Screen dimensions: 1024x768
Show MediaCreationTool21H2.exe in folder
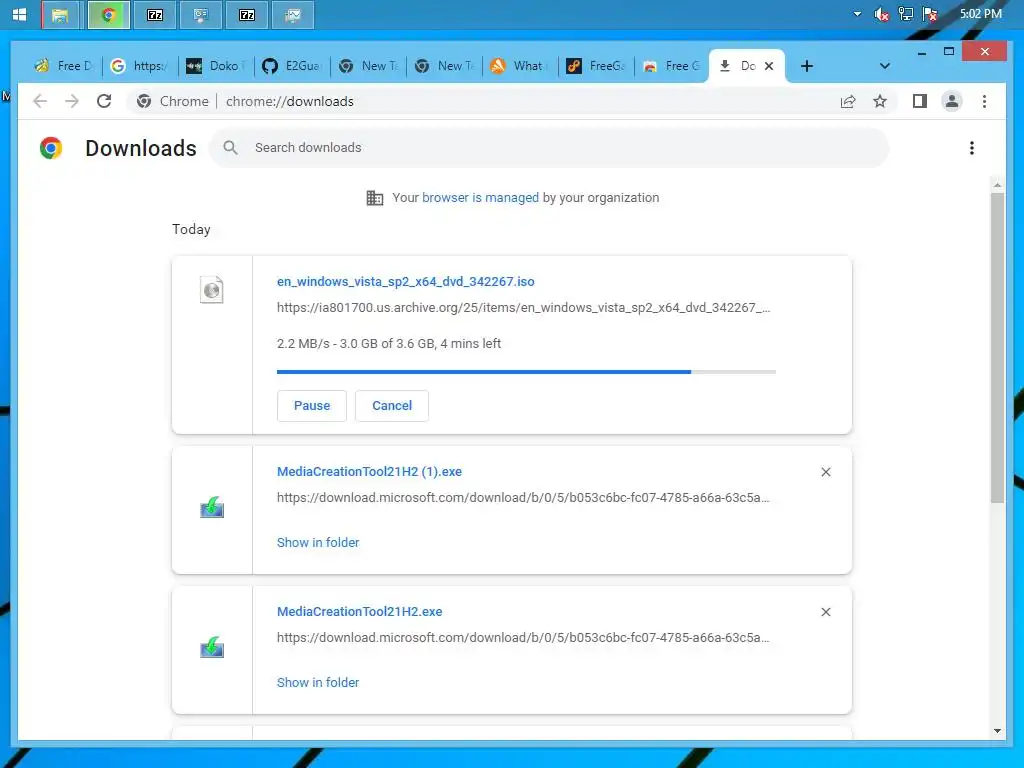(317, 682)
